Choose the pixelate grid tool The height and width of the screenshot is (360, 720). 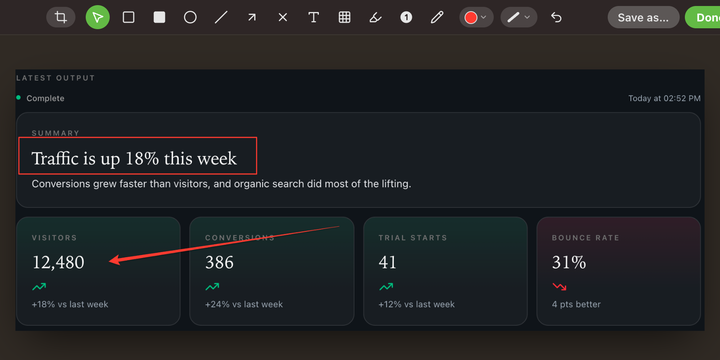344,17
